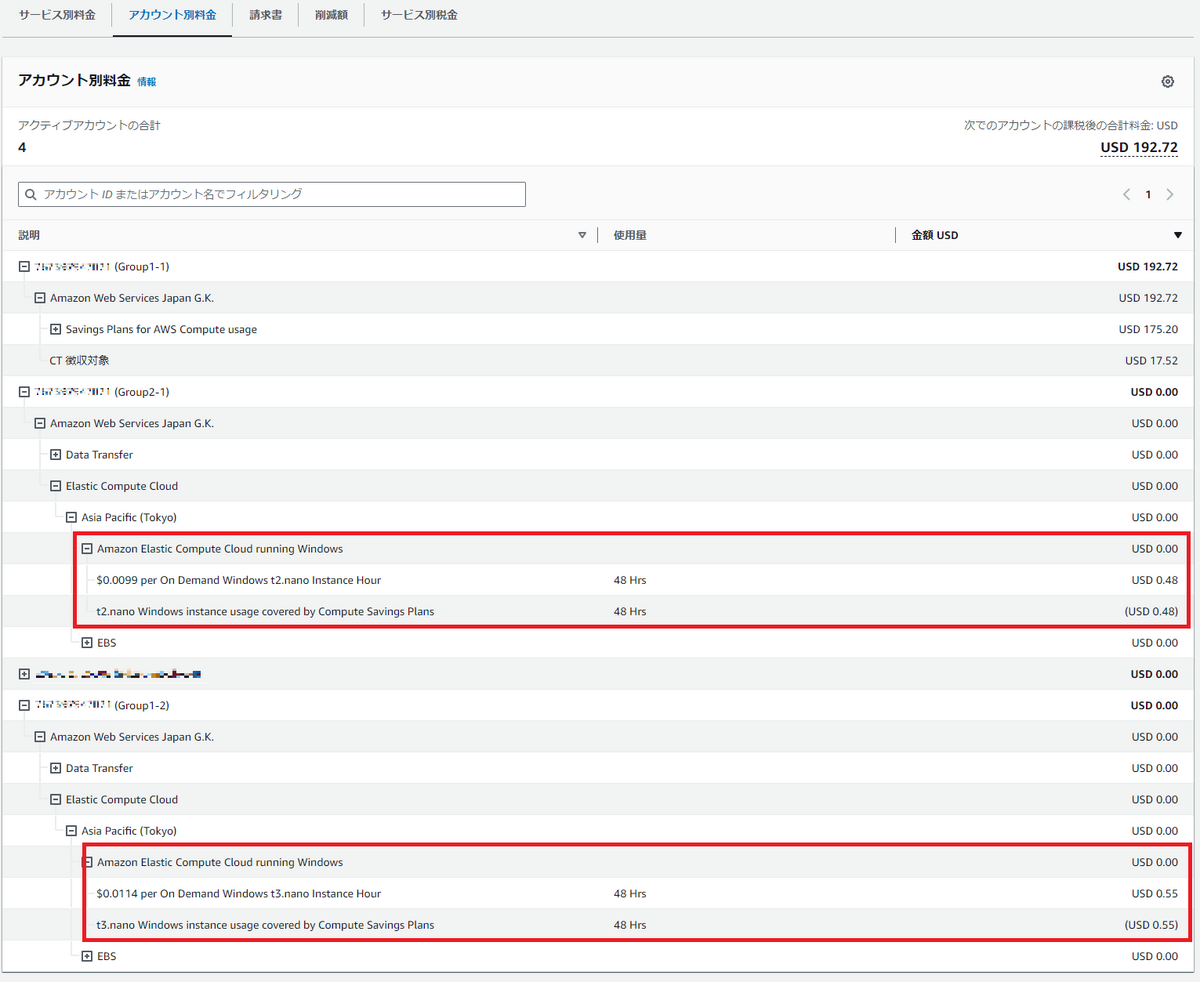Select the サービス別税金 tab
Viewport: 1200px width, 982px height.
coord(418,15)
